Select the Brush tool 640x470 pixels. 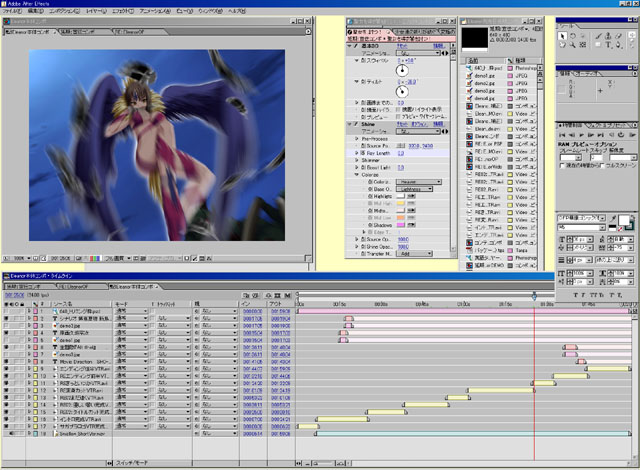pos(598,36)
